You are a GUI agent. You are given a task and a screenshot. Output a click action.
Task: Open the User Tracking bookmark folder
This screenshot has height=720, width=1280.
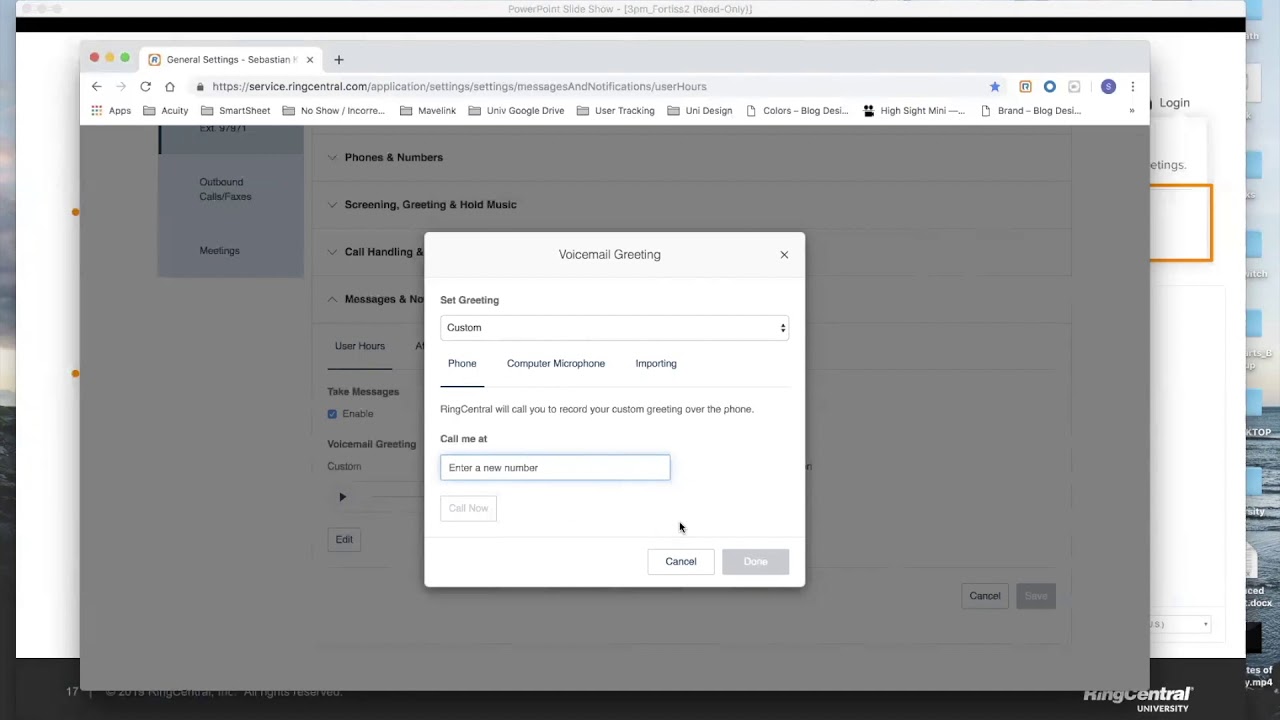coord(615,111)
